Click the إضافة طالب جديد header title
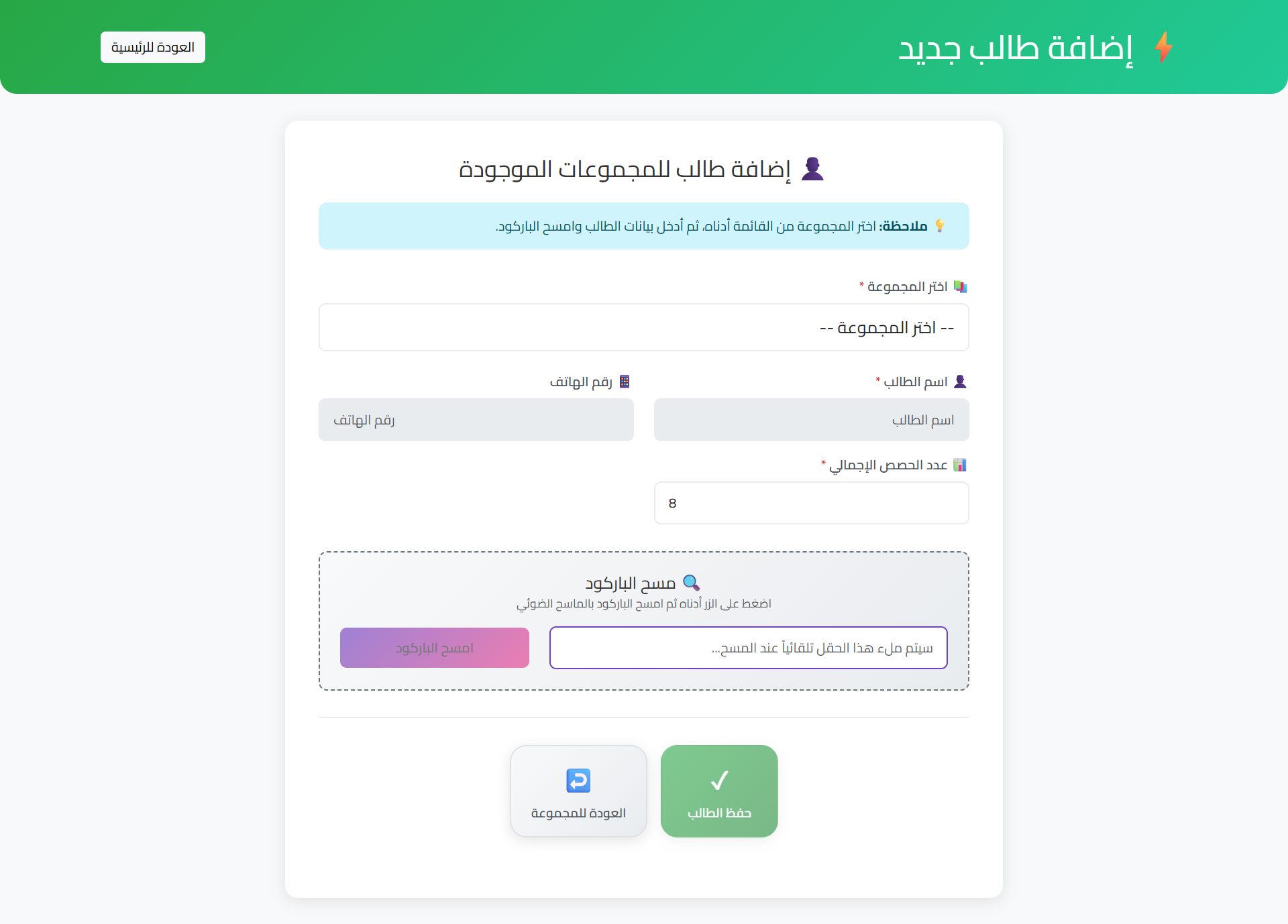1288x924 pixels. (1016, 48)
